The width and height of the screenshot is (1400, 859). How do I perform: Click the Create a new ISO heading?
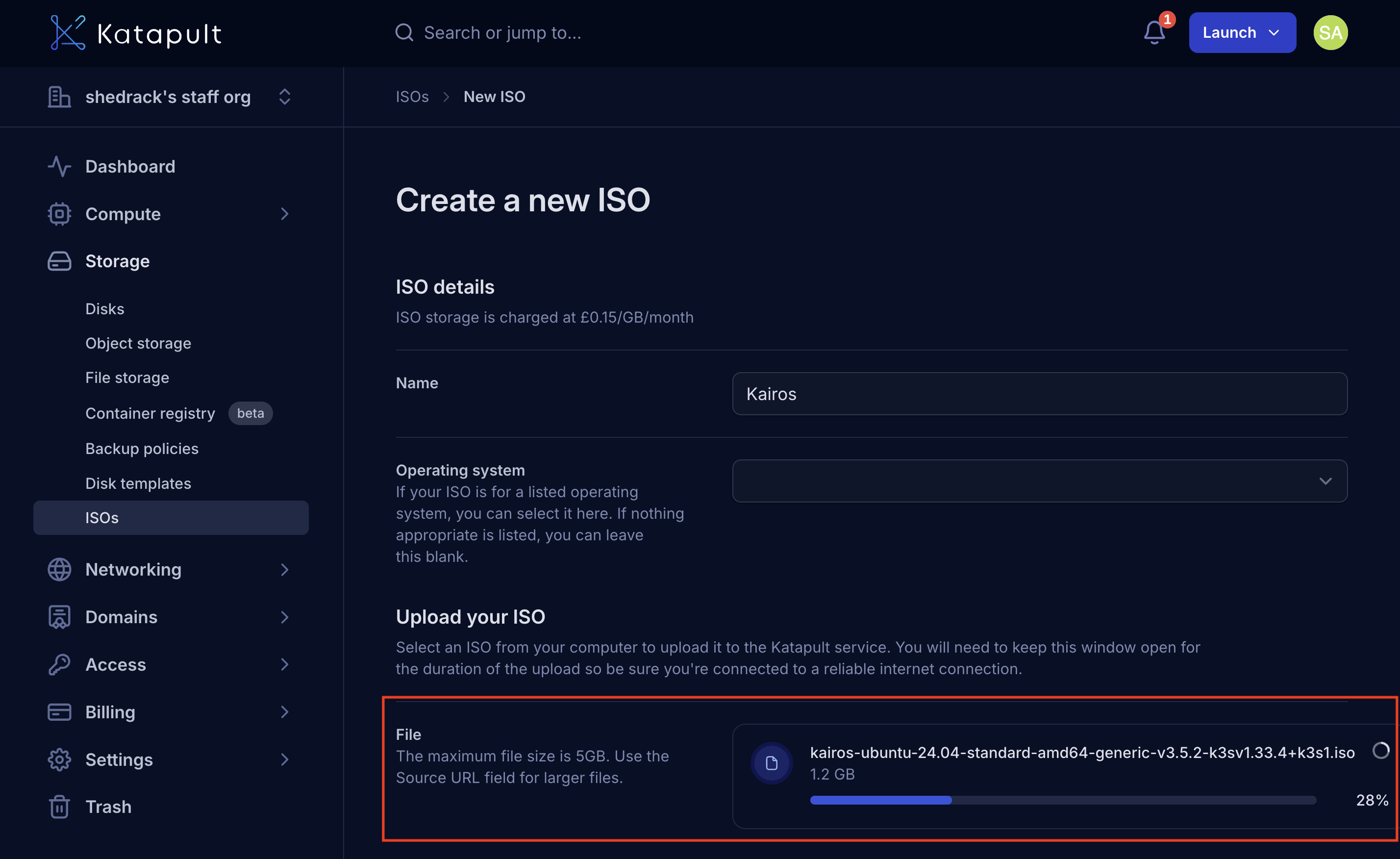[x=523, y=200]
